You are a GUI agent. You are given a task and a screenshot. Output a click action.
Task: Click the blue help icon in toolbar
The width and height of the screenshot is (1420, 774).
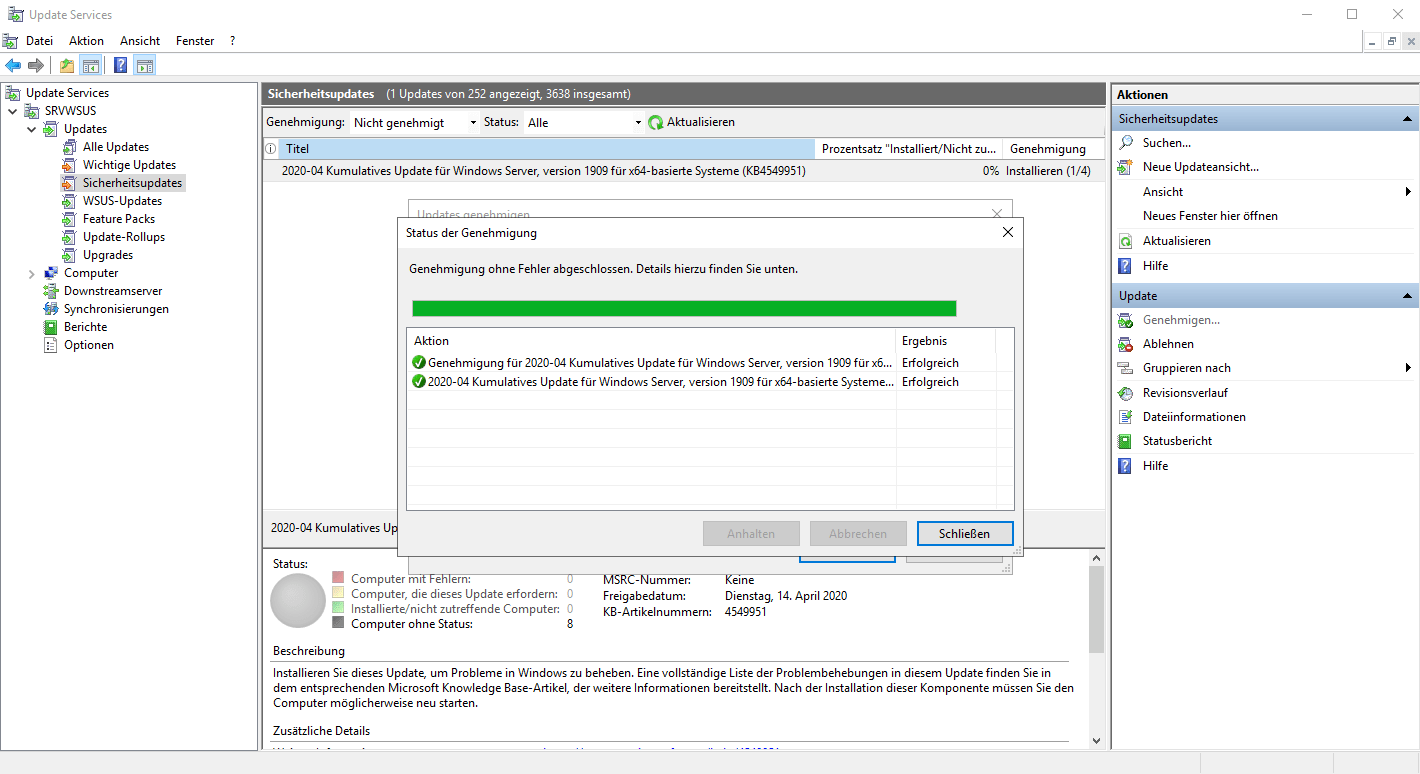(120, 66)
